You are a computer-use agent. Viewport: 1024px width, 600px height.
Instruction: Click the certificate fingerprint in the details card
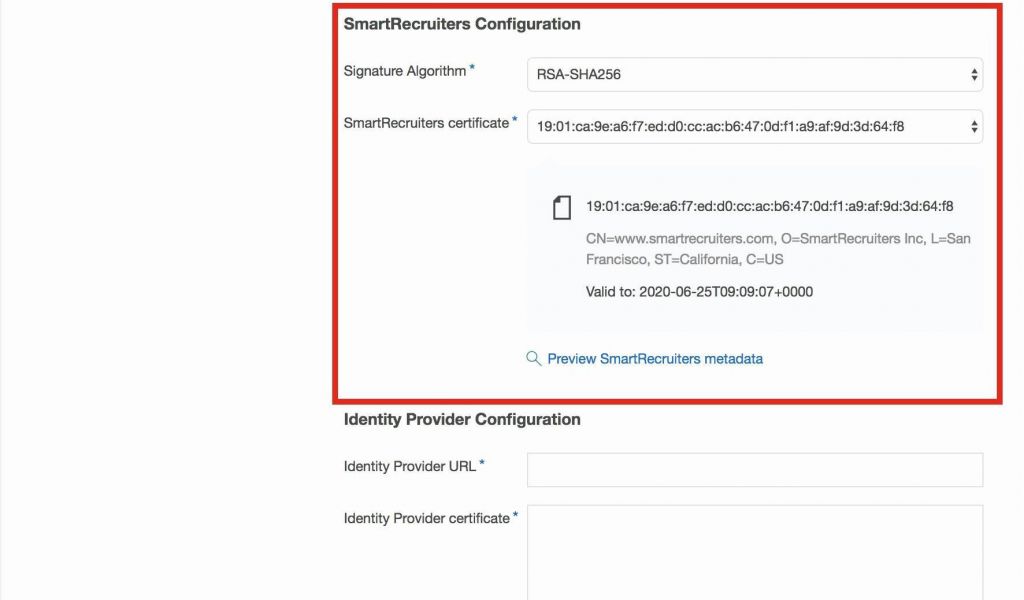coord(769,206)
